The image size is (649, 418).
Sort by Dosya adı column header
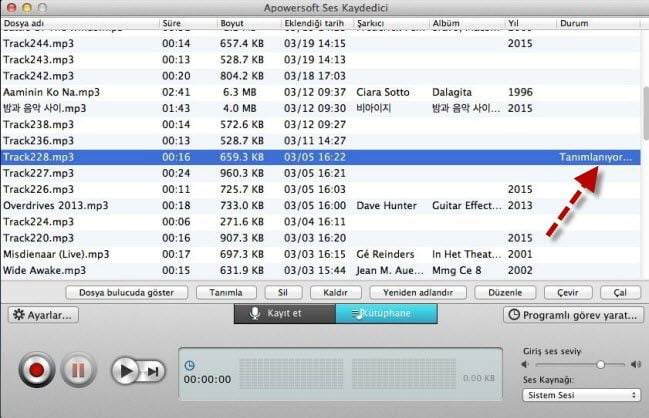coord(80,24)
